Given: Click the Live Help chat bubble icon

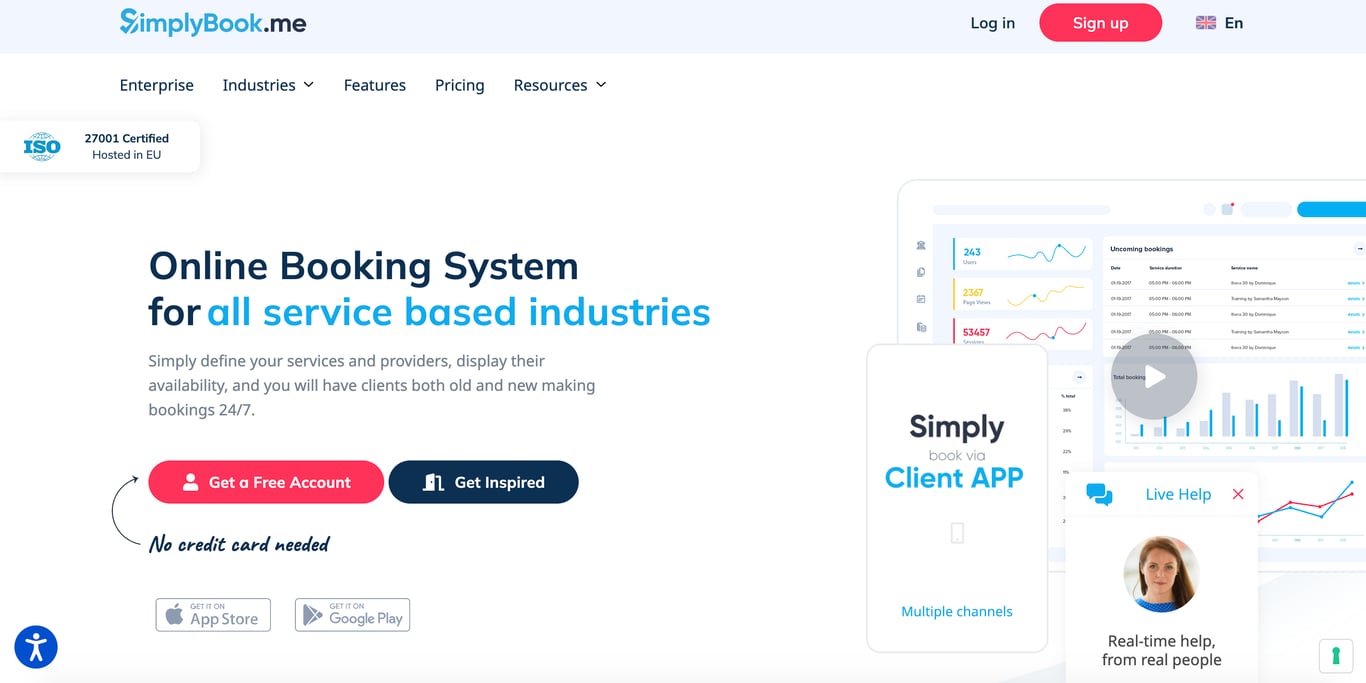Looking at the screenshot, I should pos(1099,494).
